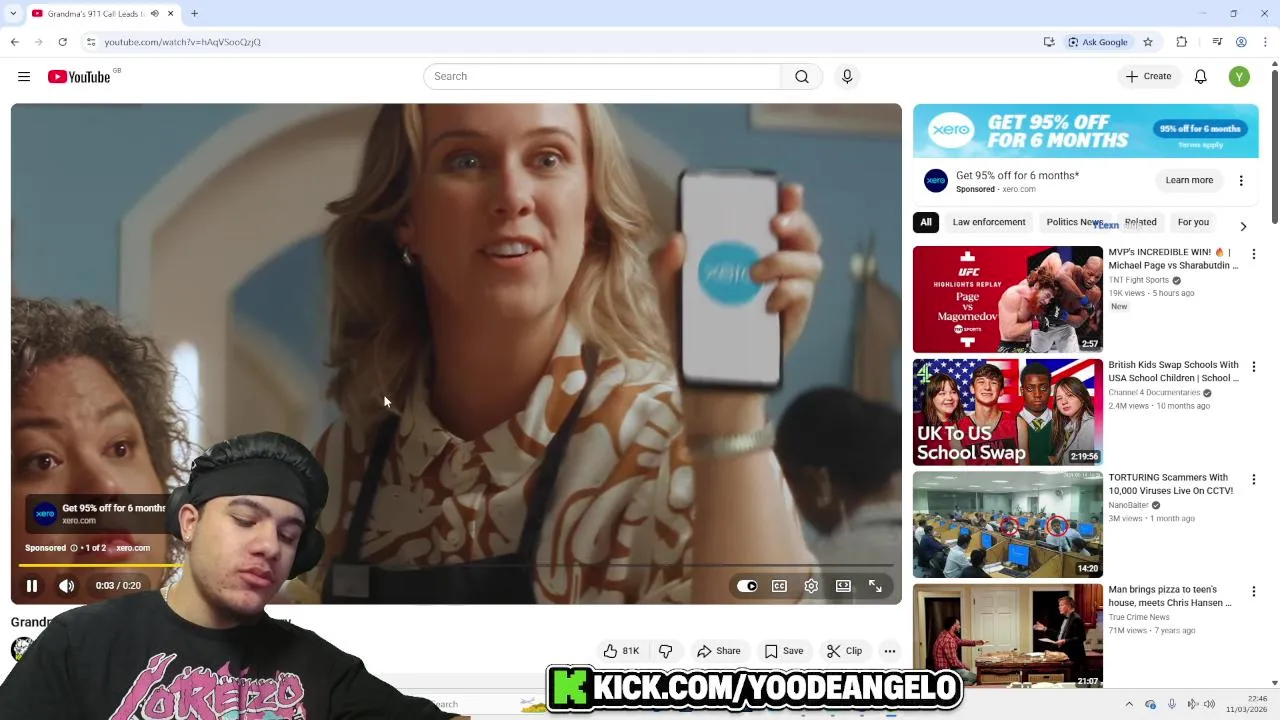The image size is (1280, 720).
Task: Dislike this video
Action: tap(665, 651)
